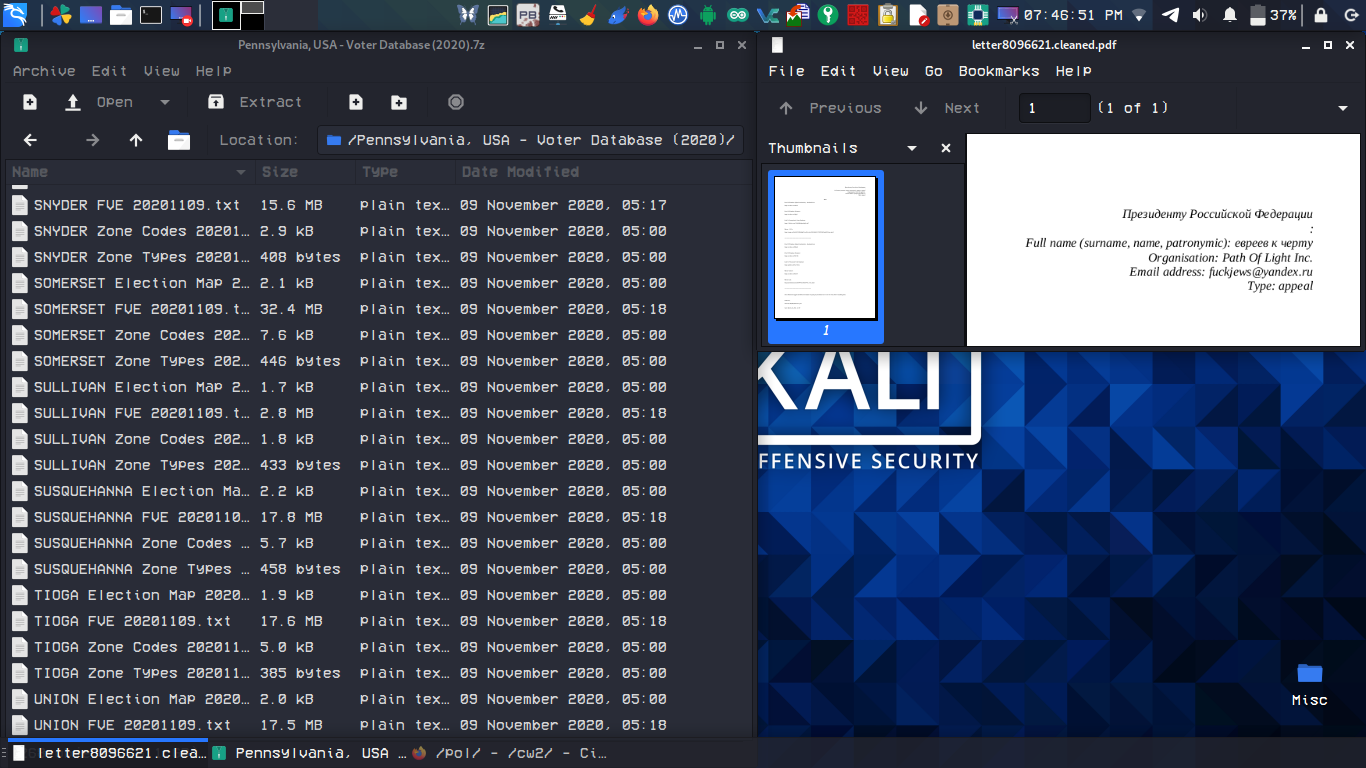Click Next page in PDF viewer
Screen dimensions: 1366x768
[x=947, y=108]
